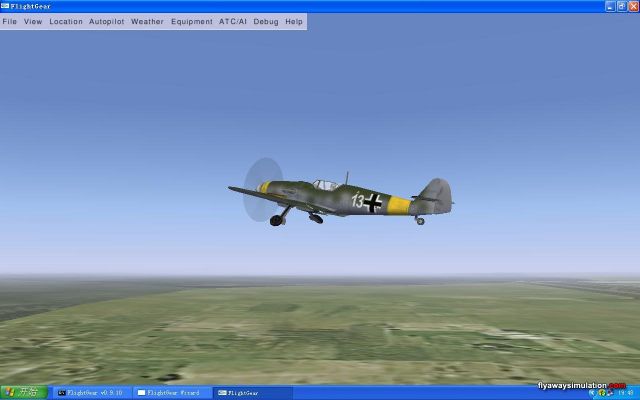Image resolution: width=640 pixels, height=400 pixels.
Task: Switch to FlightGear Wizard taskbar window
Action: point(172,393)
